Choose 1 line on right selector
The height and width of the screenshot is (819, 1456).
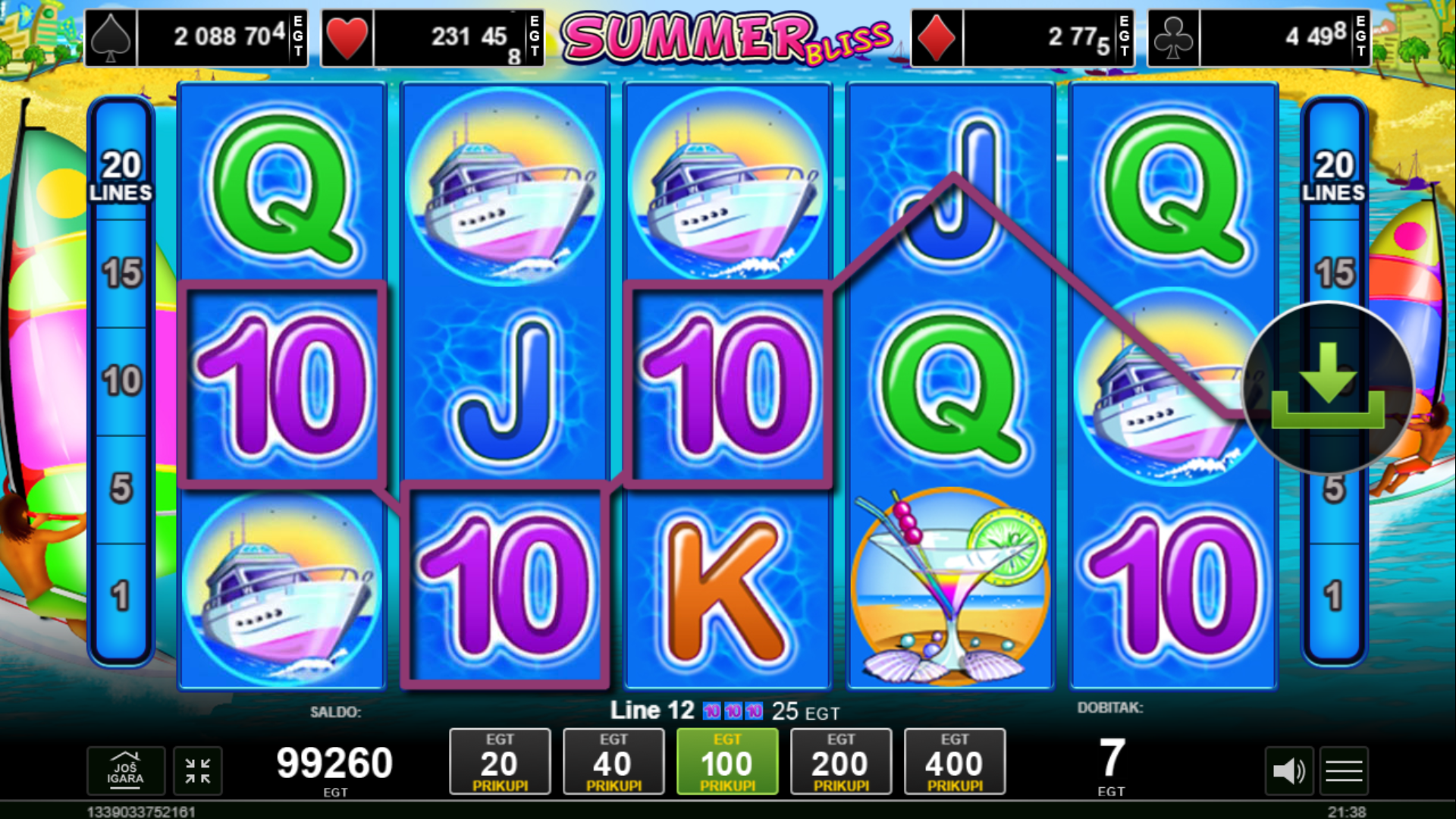tap(1334, 596)
